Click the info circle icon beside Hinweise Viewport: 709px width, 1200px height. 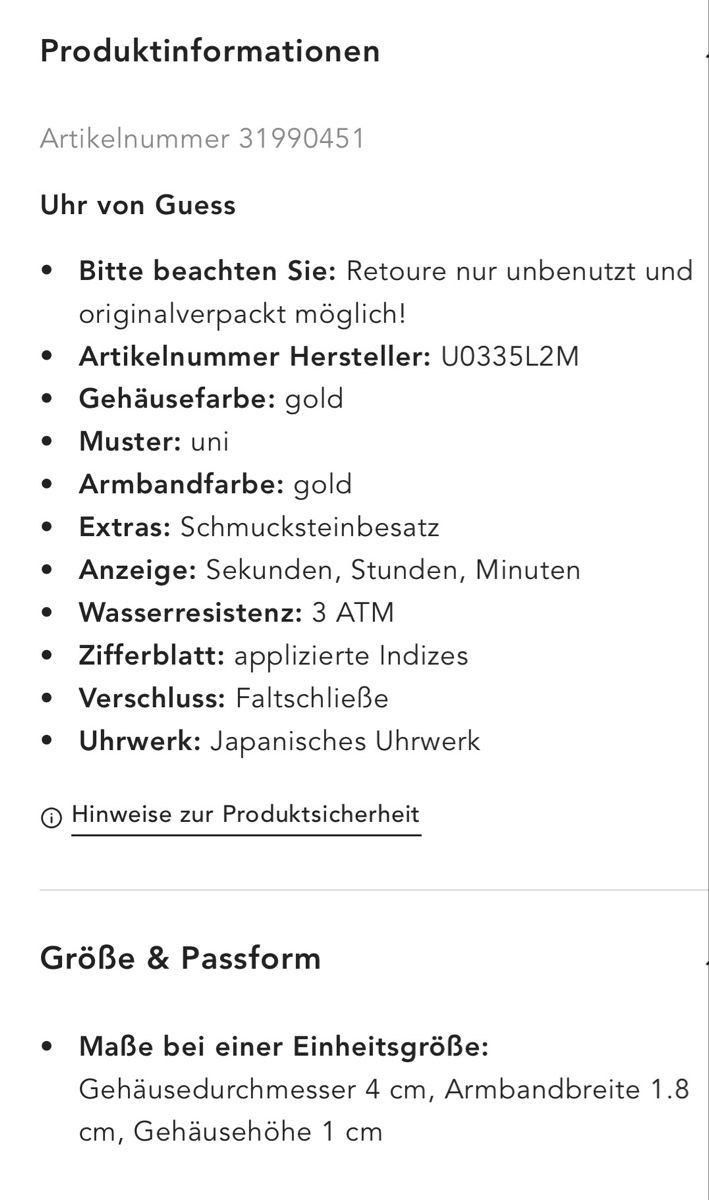50,817
